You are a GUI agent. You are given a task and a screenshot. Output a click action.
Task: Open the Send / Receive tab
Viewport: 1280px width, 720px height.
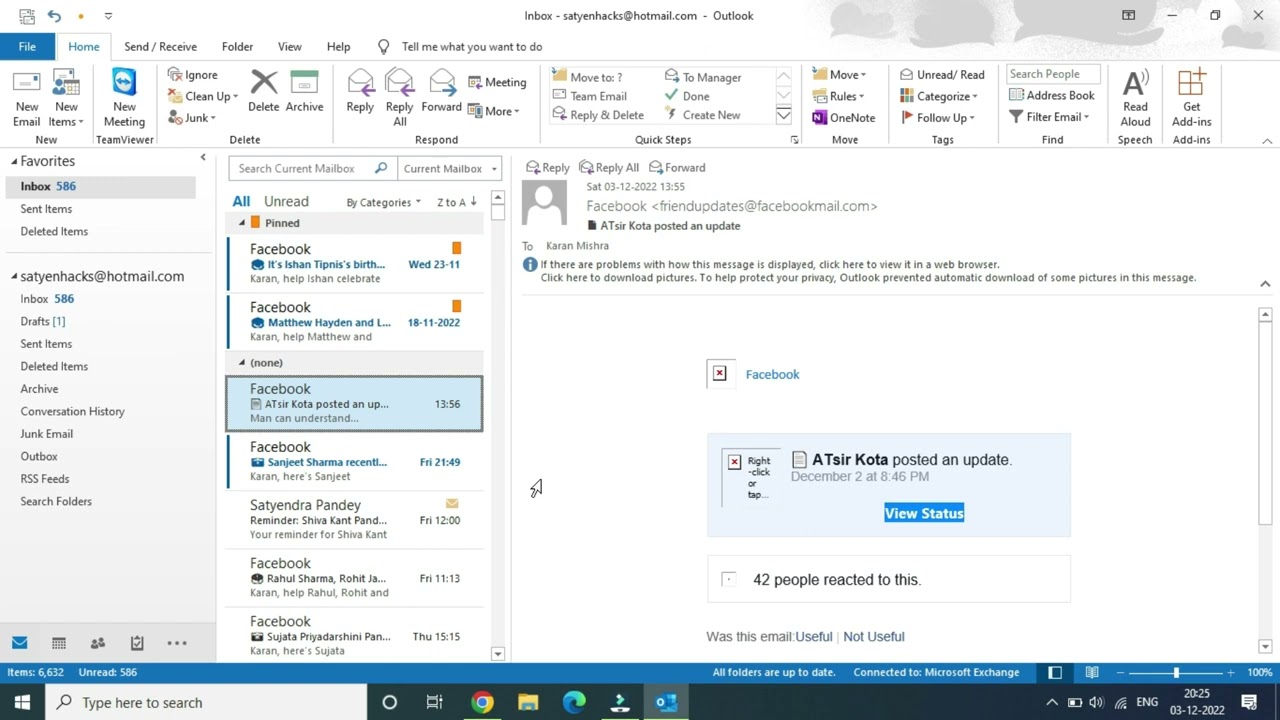coord(160,46)
